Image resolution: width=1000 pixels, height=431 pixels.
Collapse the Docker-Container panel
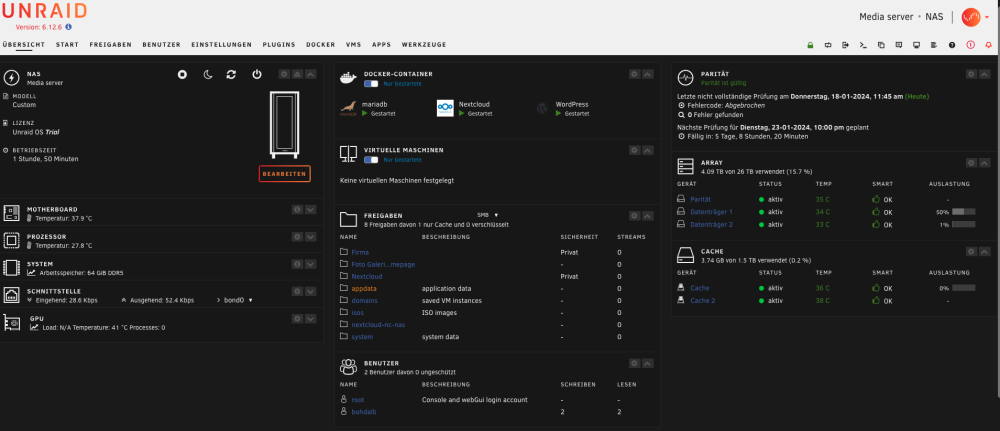pyautogui.click(x=648, y=75)
